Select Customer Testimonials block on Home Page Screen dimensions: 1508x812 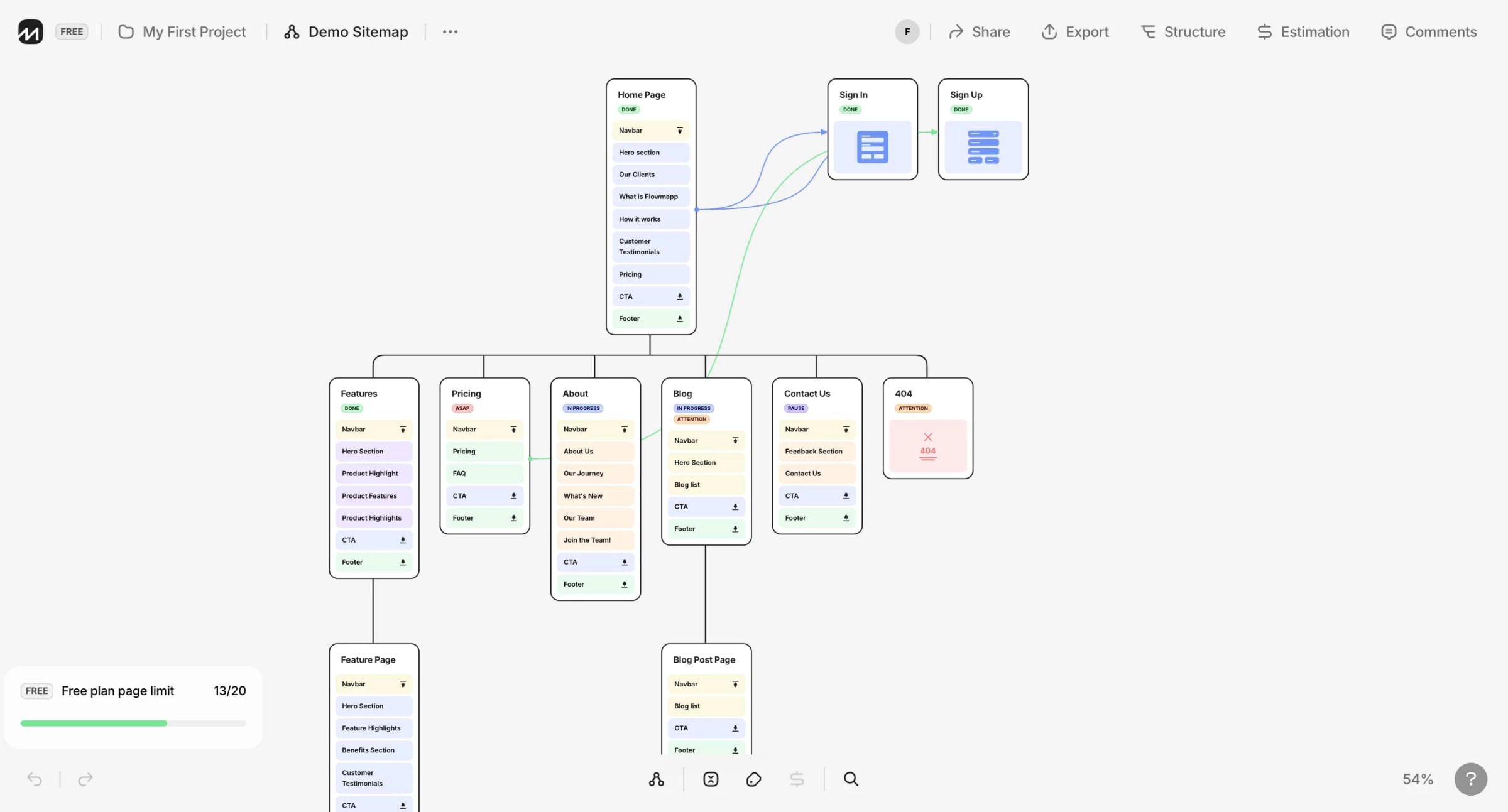point(651,246)
